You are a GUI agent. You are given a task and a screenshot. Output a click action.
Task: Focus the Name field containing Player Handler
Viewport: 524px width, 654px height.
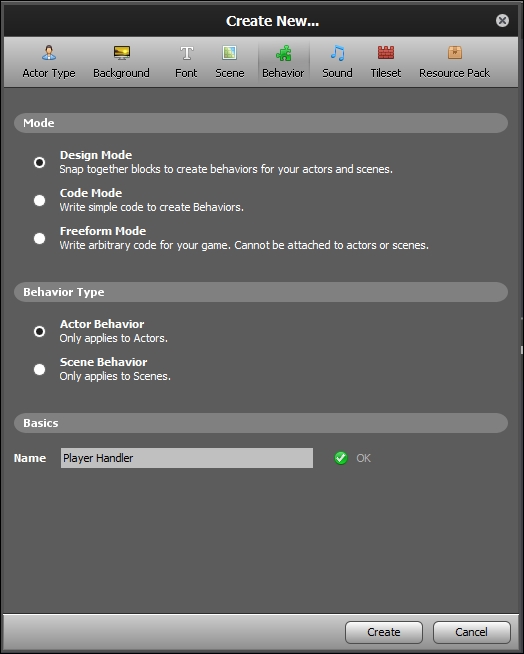(187, 458)
